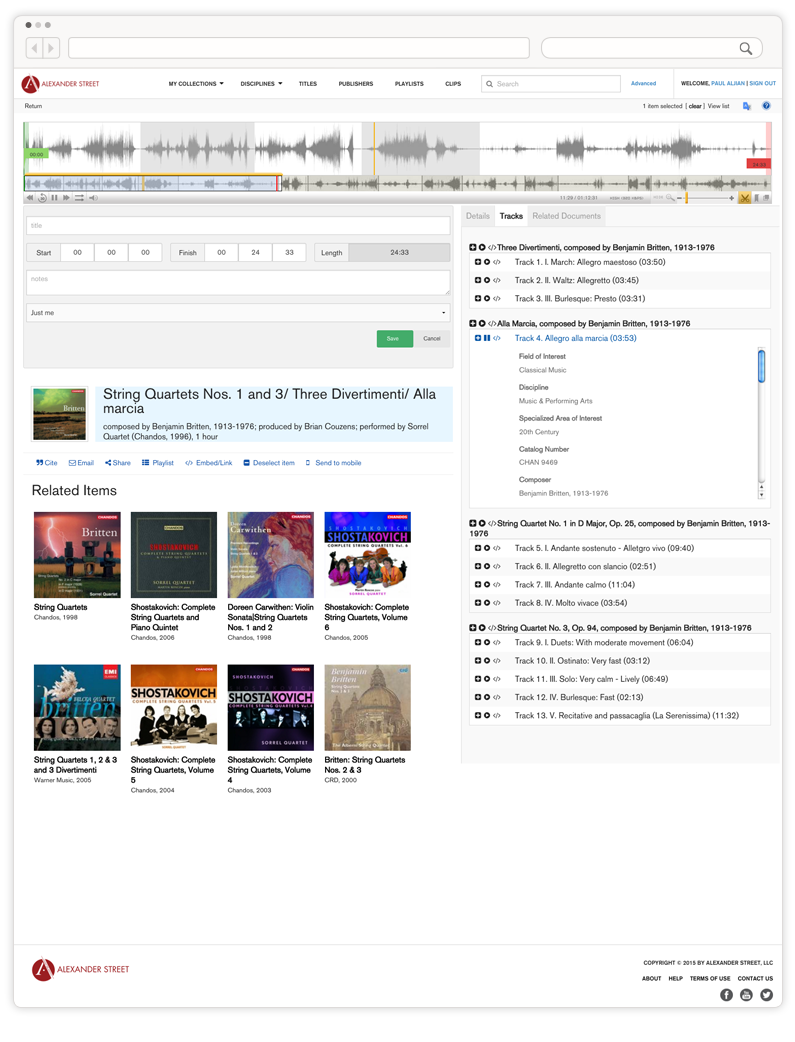Click embed code icon for Track 2 Waltz
This screenshot has width=795, height=1042.
[497, 281]
